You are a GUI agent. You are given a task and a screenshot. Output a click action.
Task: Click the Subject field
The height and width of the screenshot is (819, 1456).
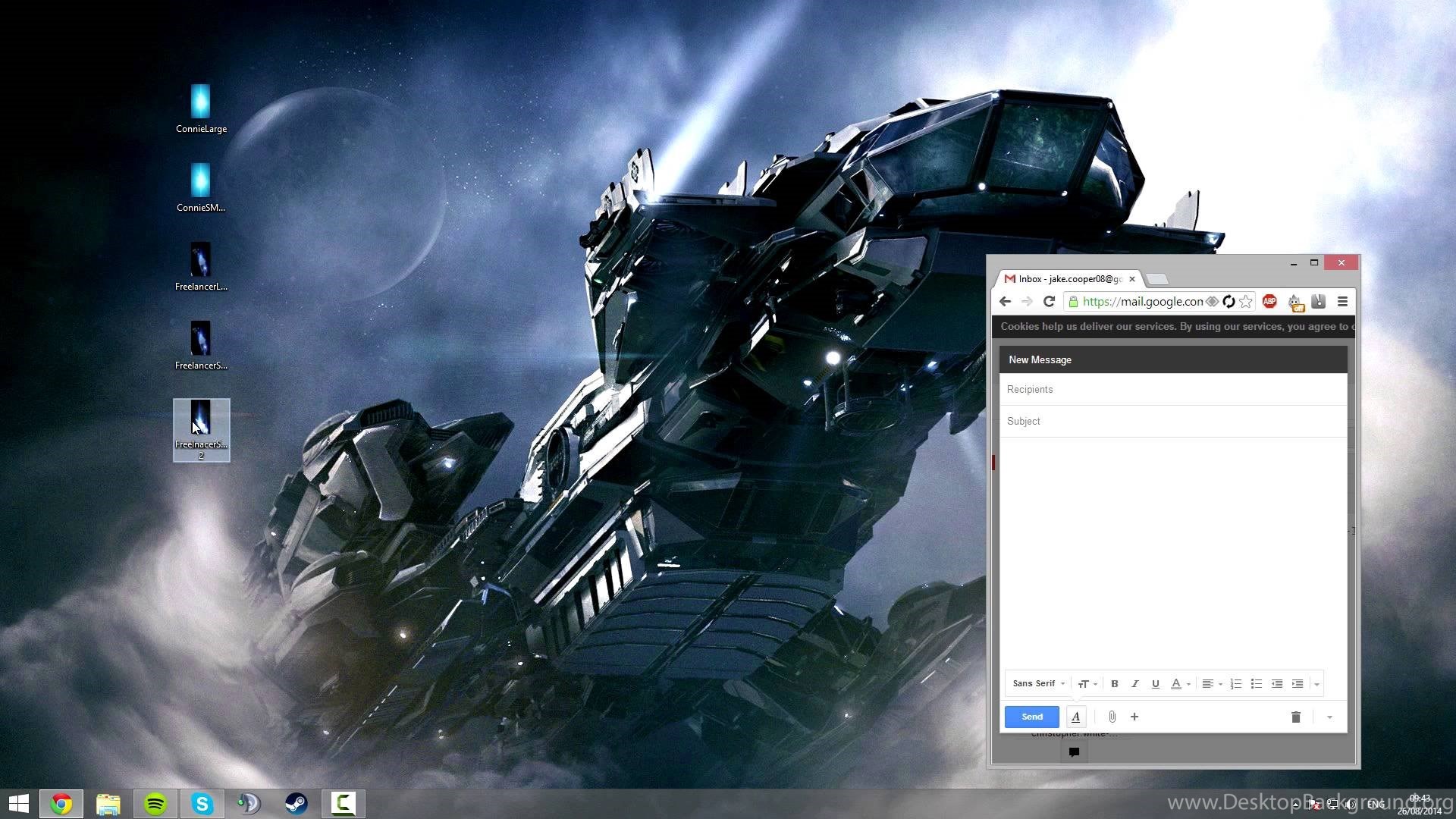(1173, 421)
